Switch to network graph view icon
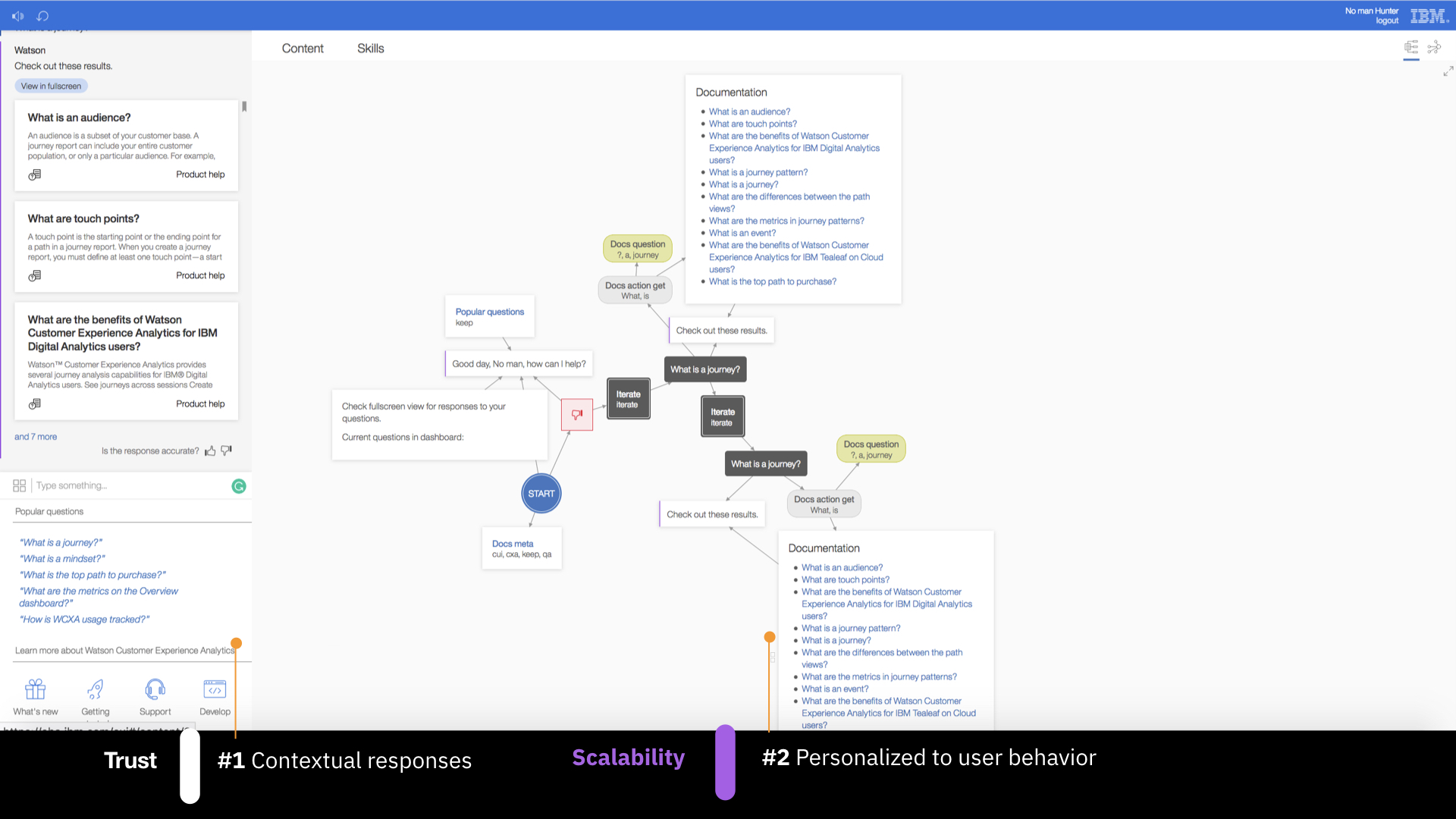This screenshot has height=819, width=1456. 1434,48
